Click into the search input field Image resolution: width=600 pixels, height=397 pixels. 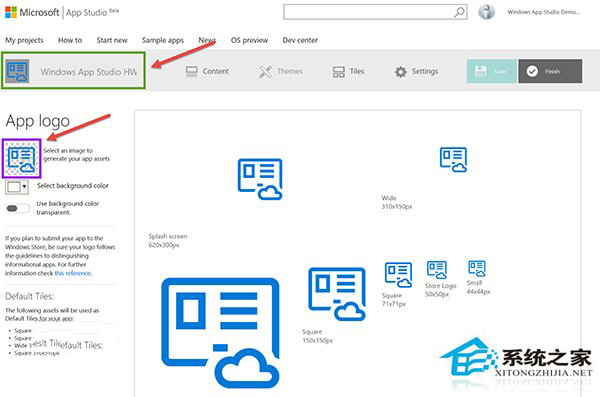368,12
